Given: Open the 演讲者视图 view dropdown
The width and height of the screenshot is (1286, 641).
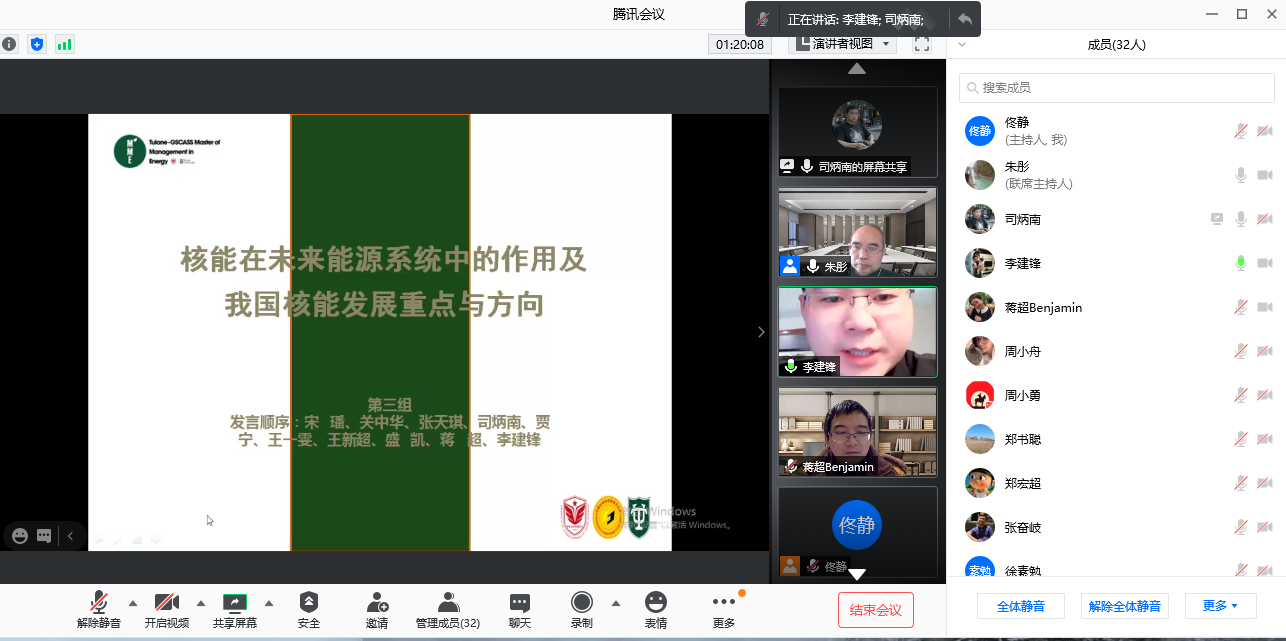Looking at the screenshot, I should [842, 44].
